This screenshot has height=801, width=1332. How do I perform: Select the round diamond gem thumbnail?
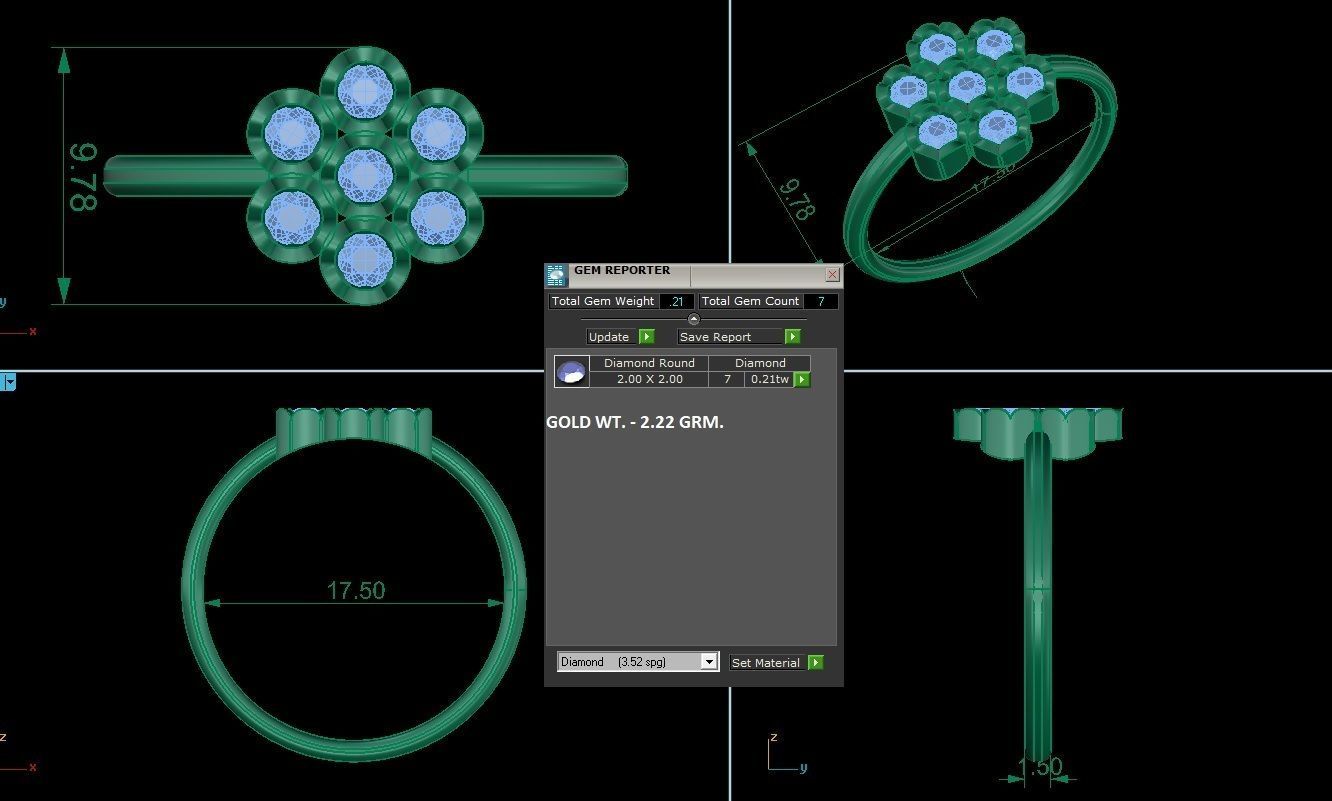572,372
